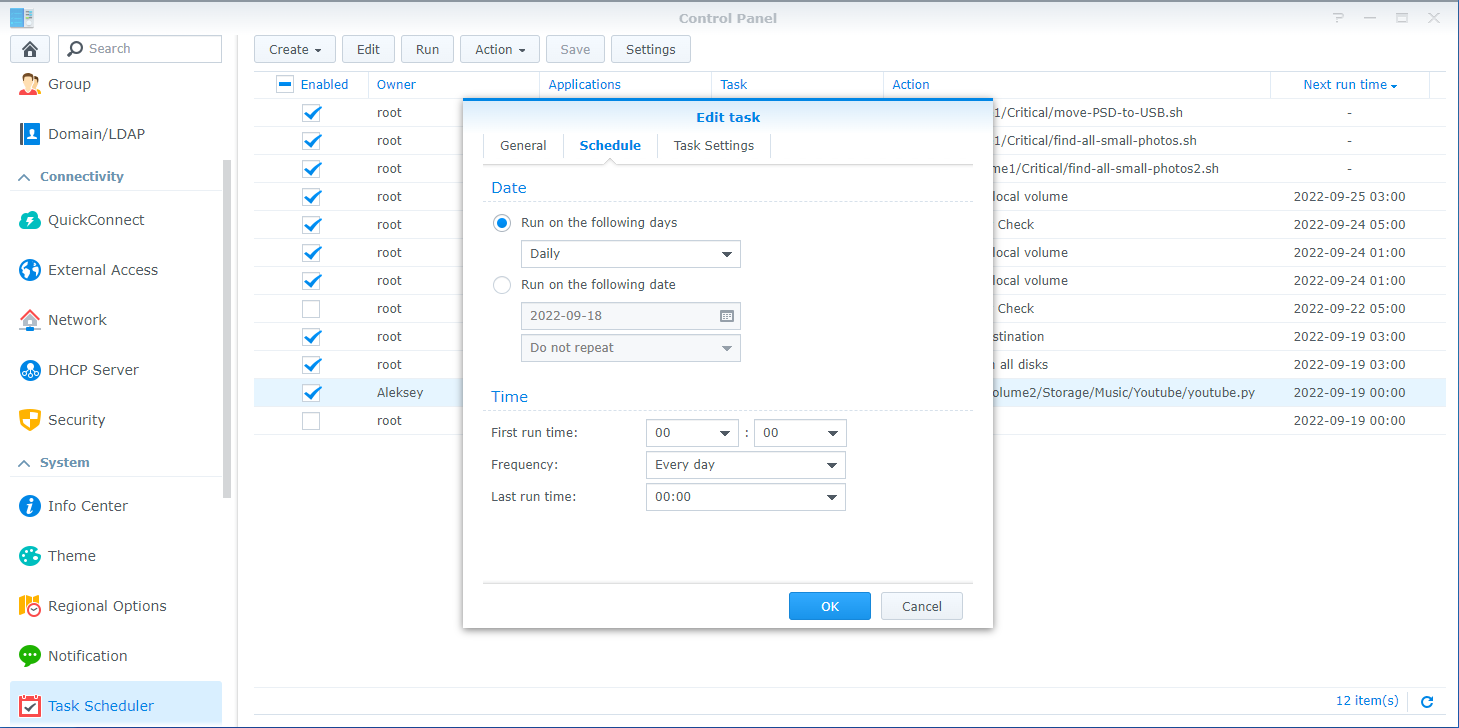Open Network settings via its sidebar icon
1459x728 pixels.
(29, 319)
